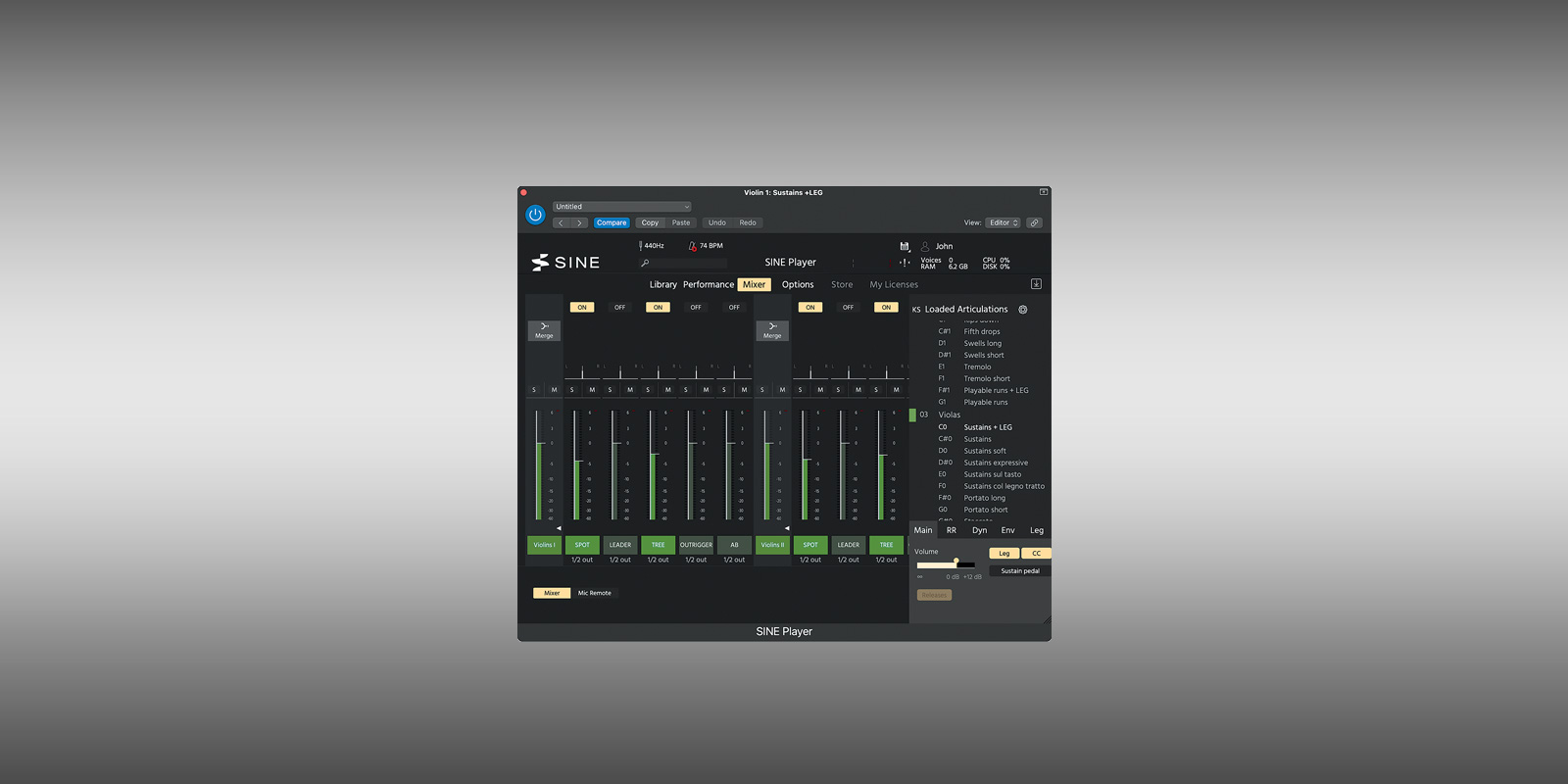Mute the OUTRIGGER mic channel
This screenshot has width=1568, height=784.
(x=706, y=390)
